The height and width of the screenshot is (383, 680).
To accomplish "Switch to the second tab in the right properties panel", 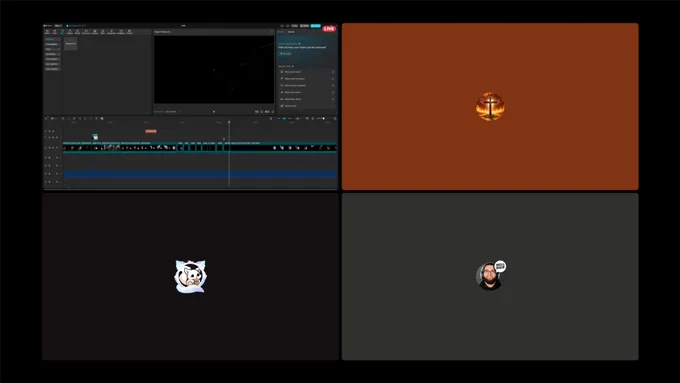I will coord(291,32).
